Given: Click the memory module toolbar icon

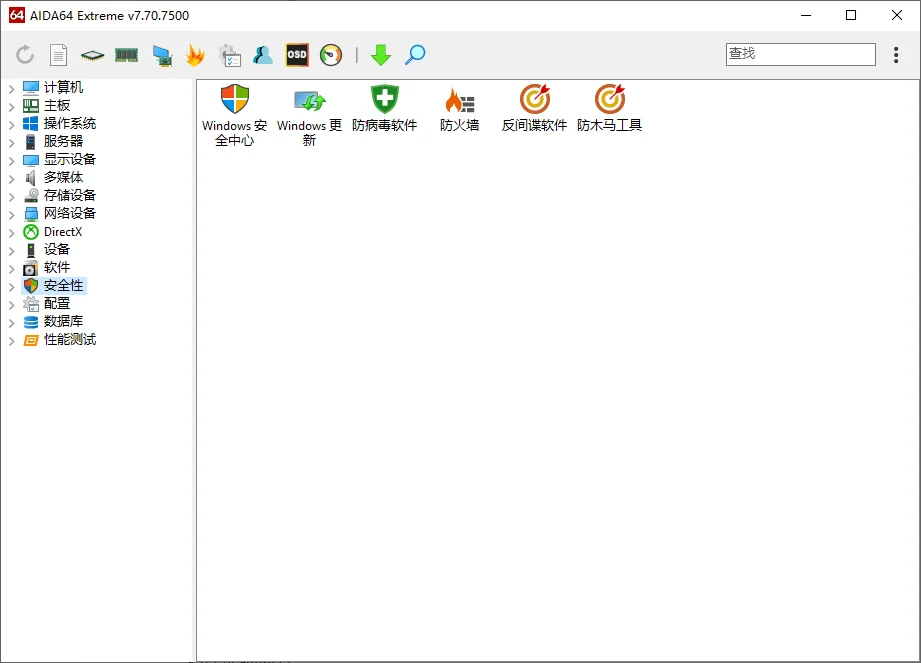Looking at the screenshot, I should (x=126, y=55).
